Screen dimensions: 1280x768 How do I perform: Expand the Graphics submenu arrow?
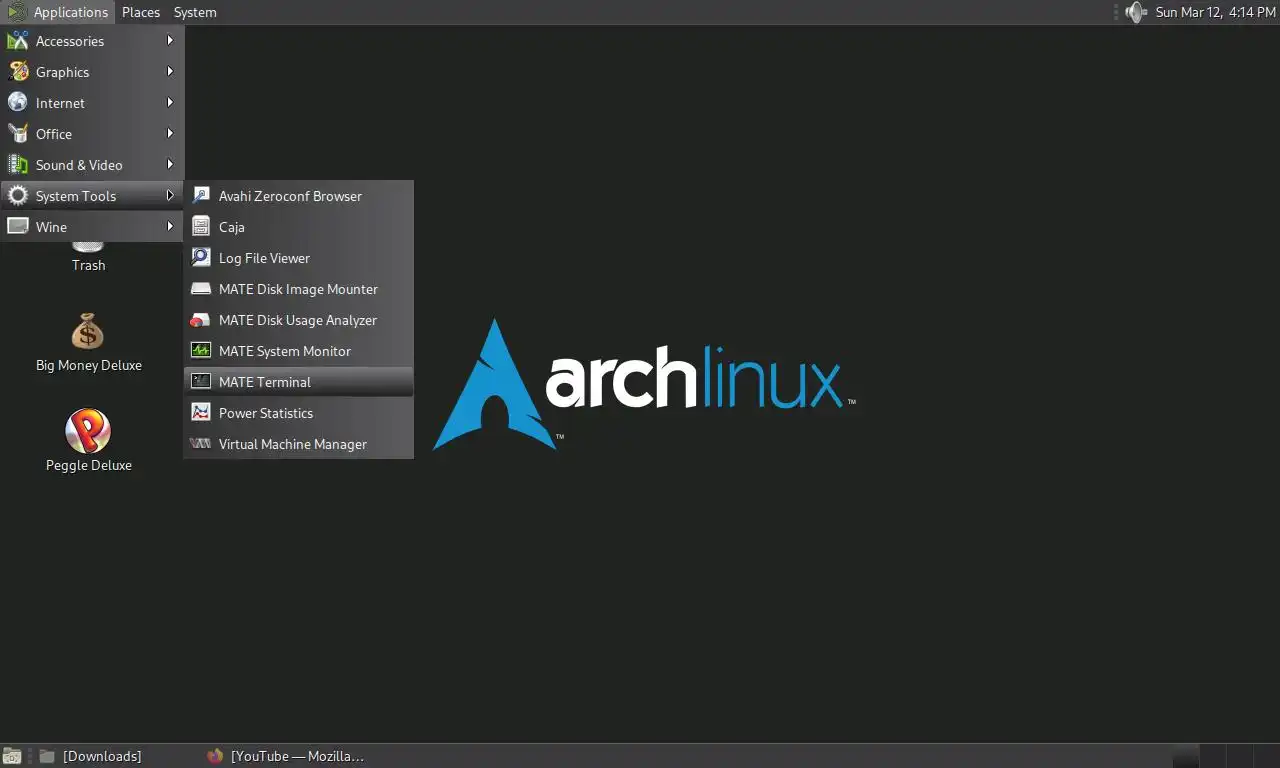(x=170, y=72)
